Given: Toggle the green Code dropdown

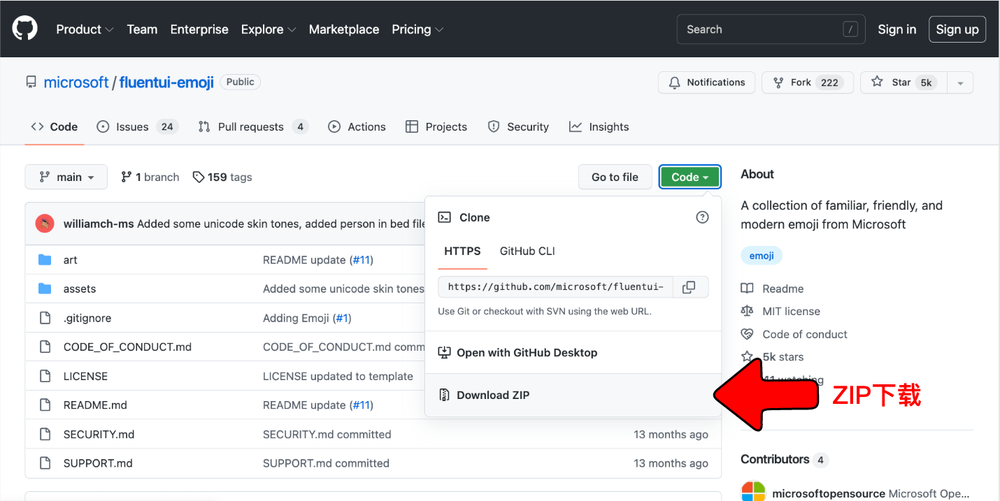Looking at the screenshot, I should 689,177.
